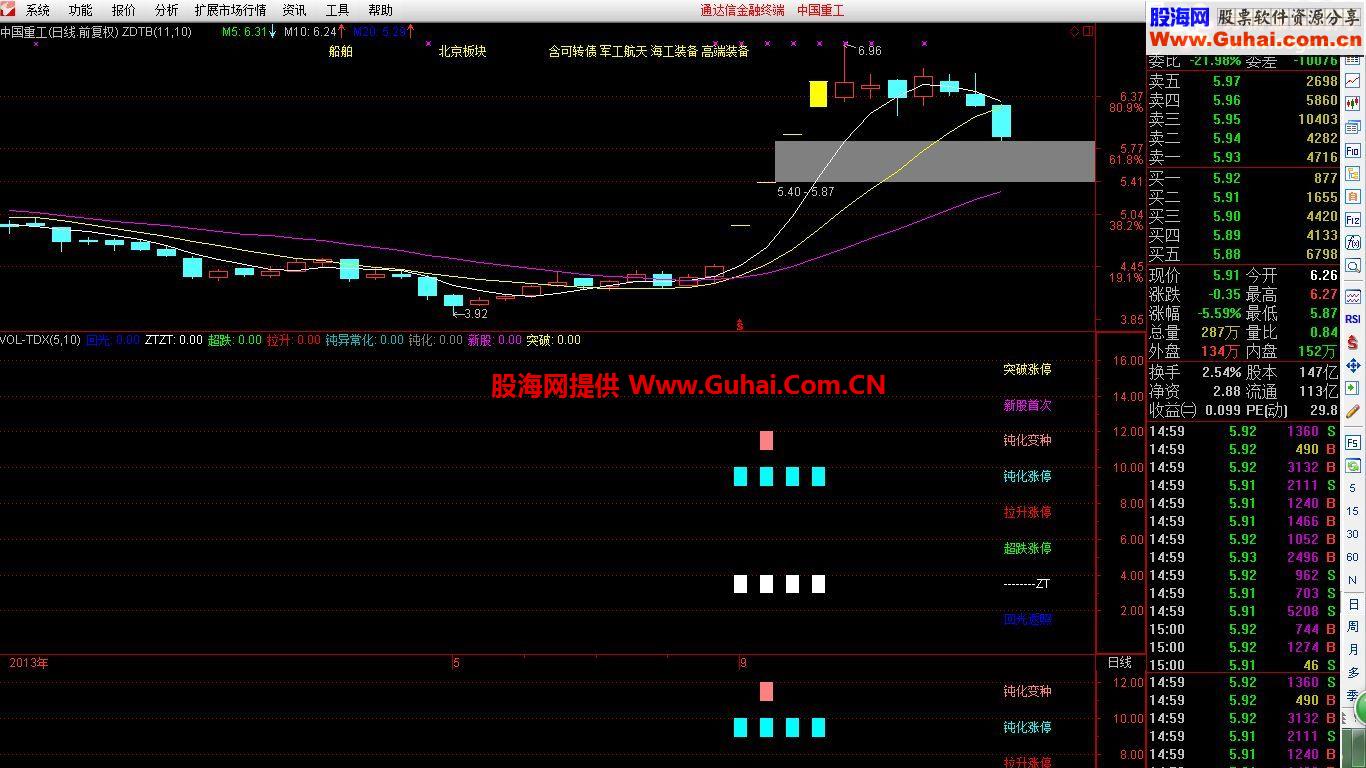
Task: Select the N custom period button
Action: tap(1353, 581)
